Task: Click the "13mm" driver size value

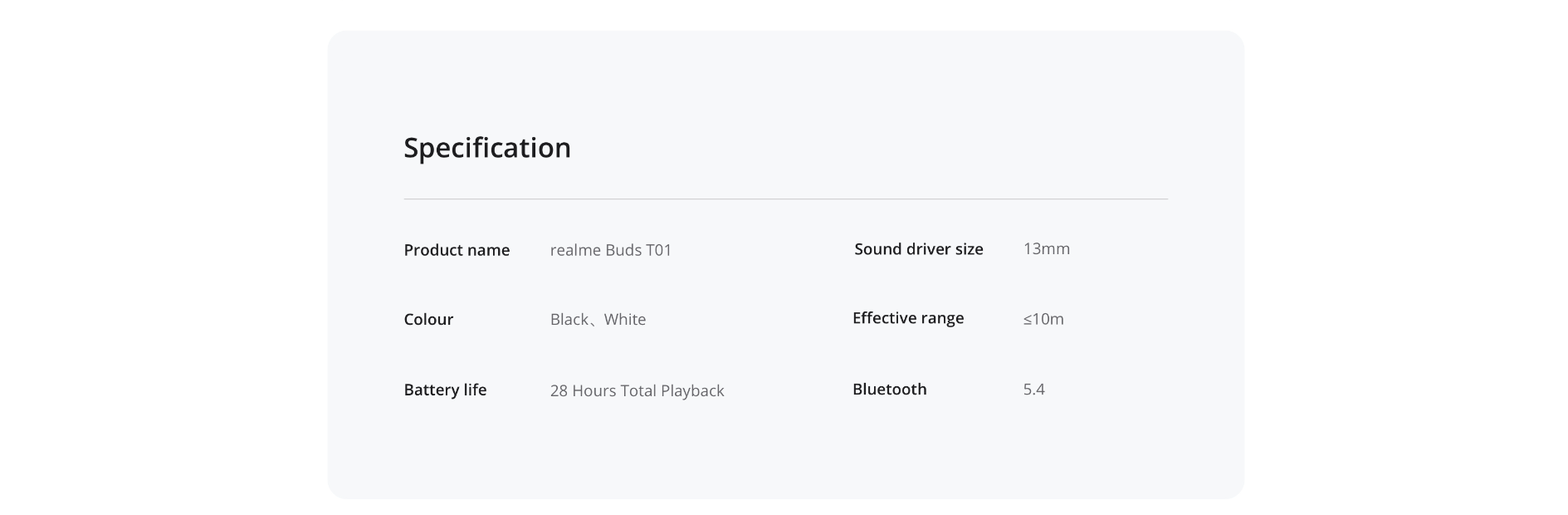Action: [x=1046, y=249]
